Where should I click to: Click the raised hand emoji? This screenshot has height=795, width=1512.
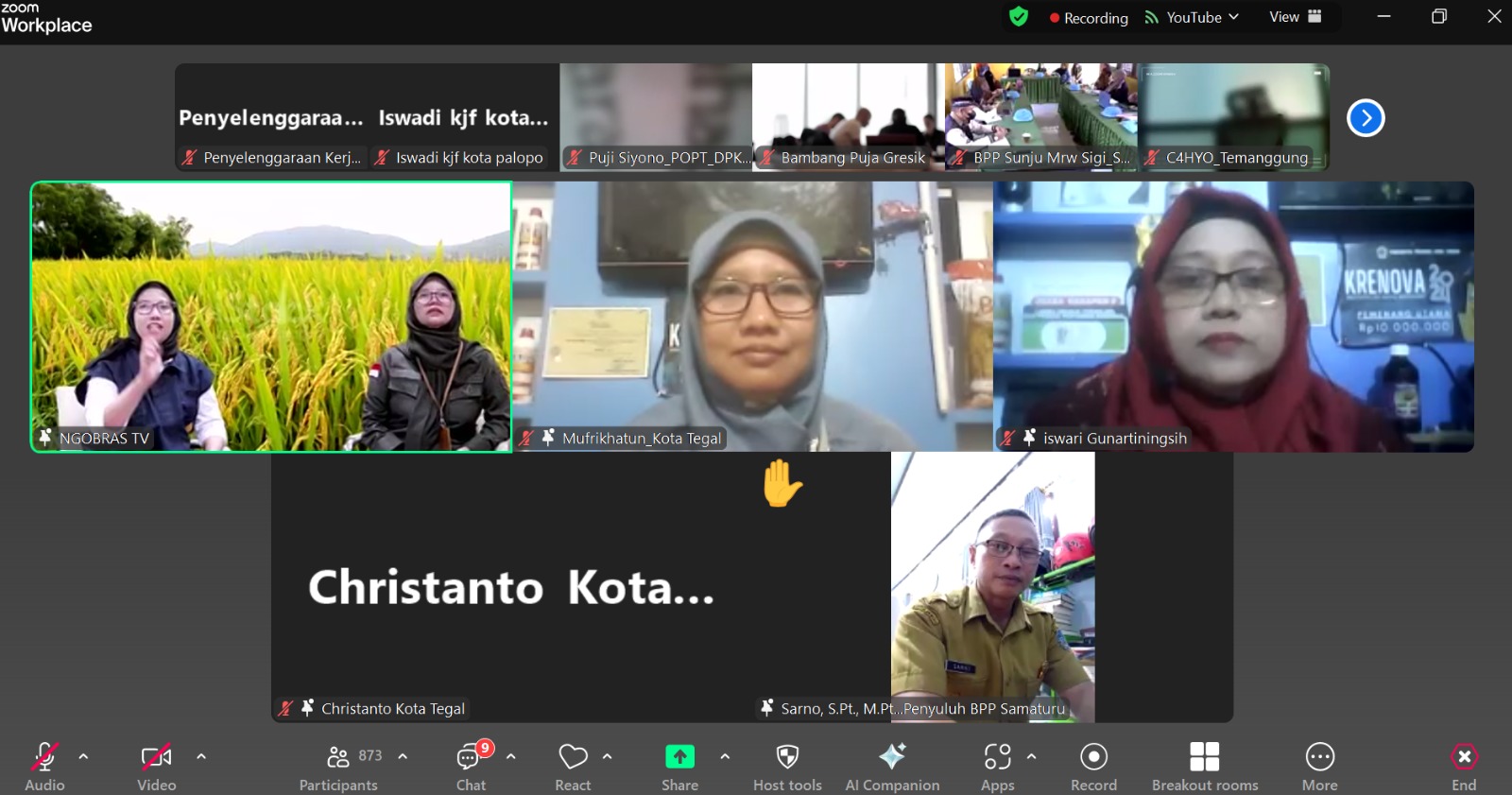point(782,483)
